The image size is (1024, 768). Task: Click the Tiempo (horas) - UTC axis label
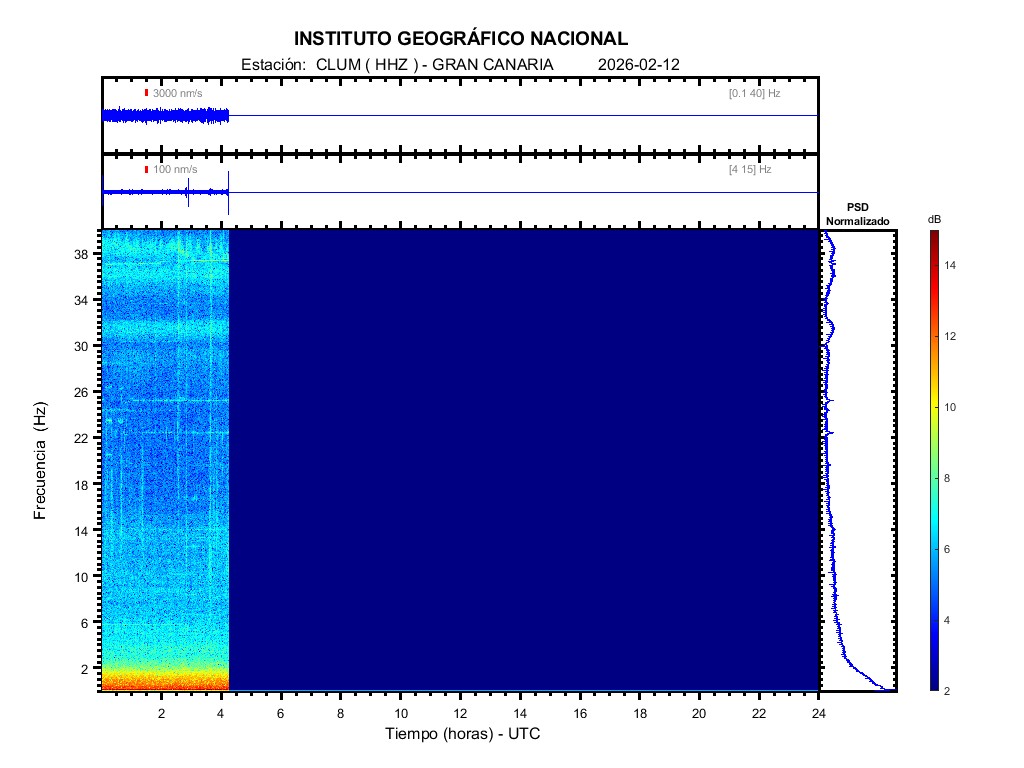click(x=463, y=734)
